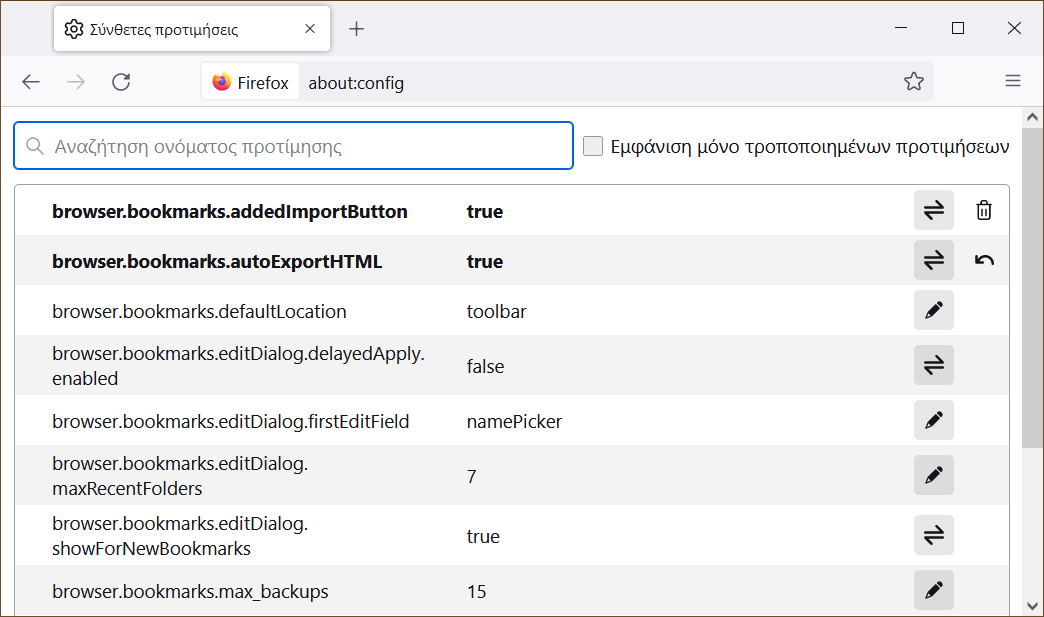Delete browser.bookmarks.addedImportButton preference
This screenshot has height=617, width=1044.
pyautogui.click(x=983, y=210)
